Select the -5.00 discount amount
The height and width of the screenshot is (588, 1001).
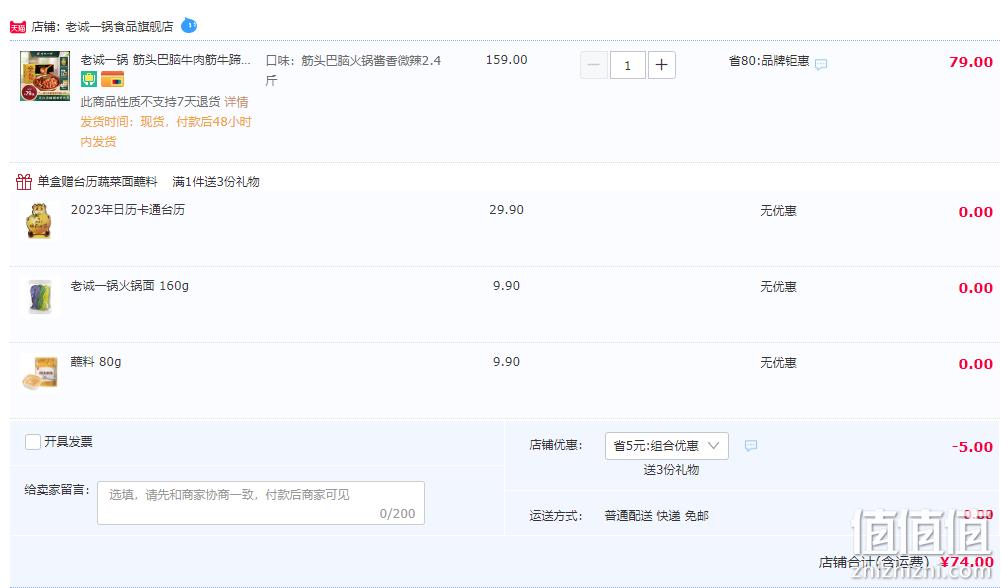pos(972,447)
